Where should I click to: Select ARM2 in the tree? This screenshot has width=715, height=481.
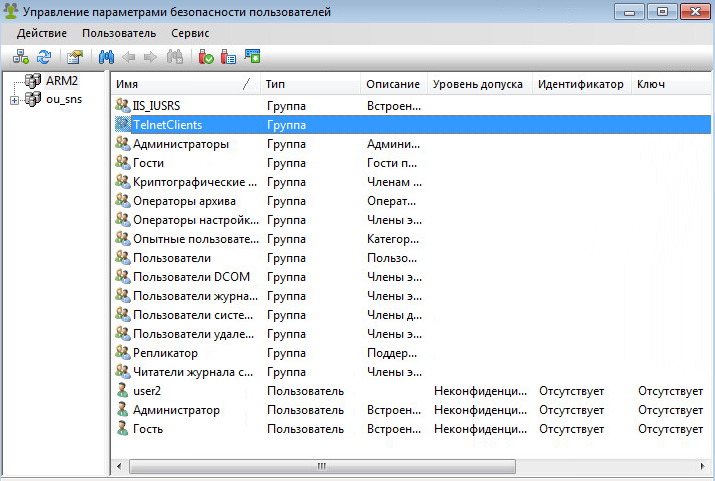pyautogui.click(x=62, y=81)
